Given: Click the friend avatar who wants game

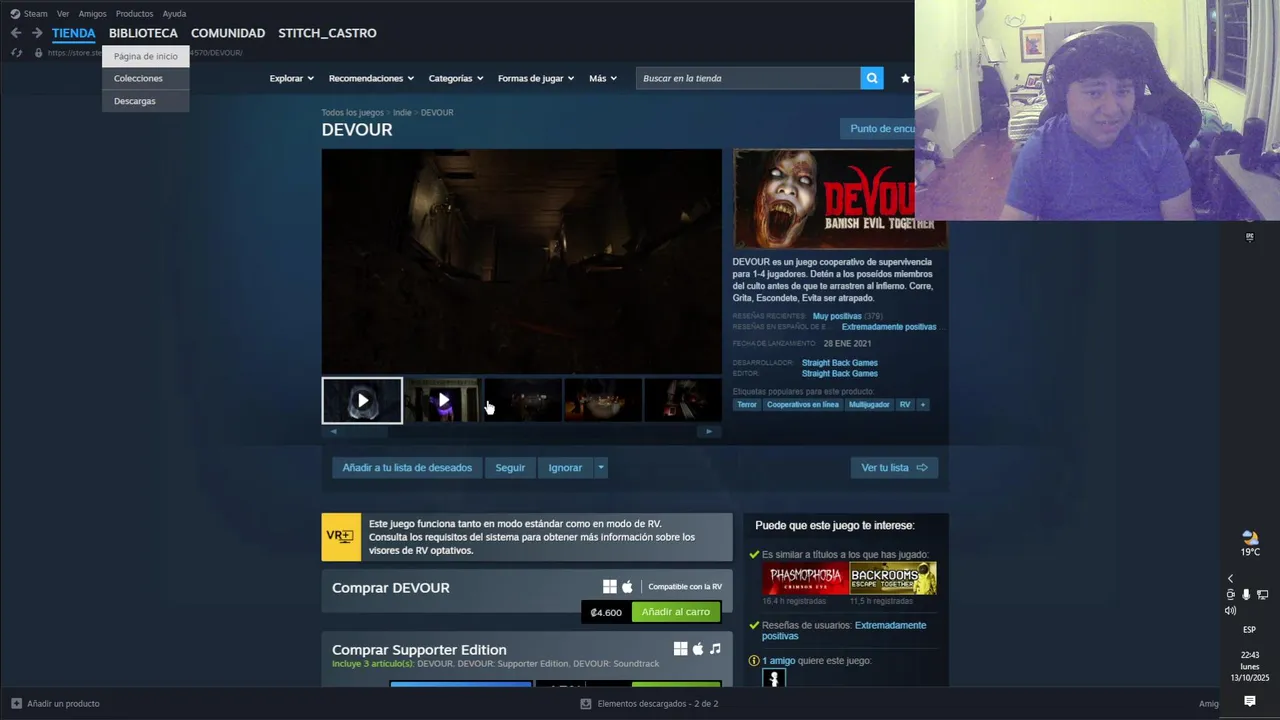Looking at the screenshot, I should pos(774,678).
